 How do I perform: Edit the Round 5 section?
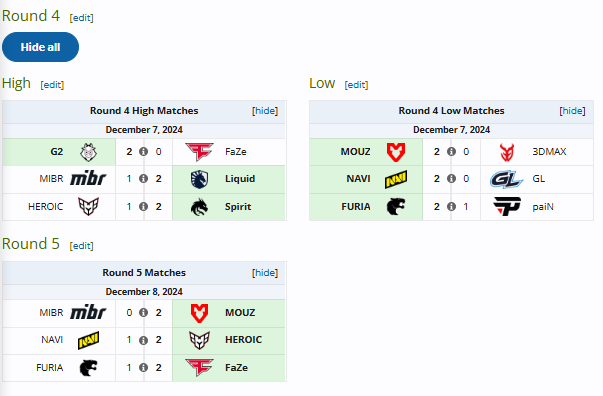pos(82,246)
